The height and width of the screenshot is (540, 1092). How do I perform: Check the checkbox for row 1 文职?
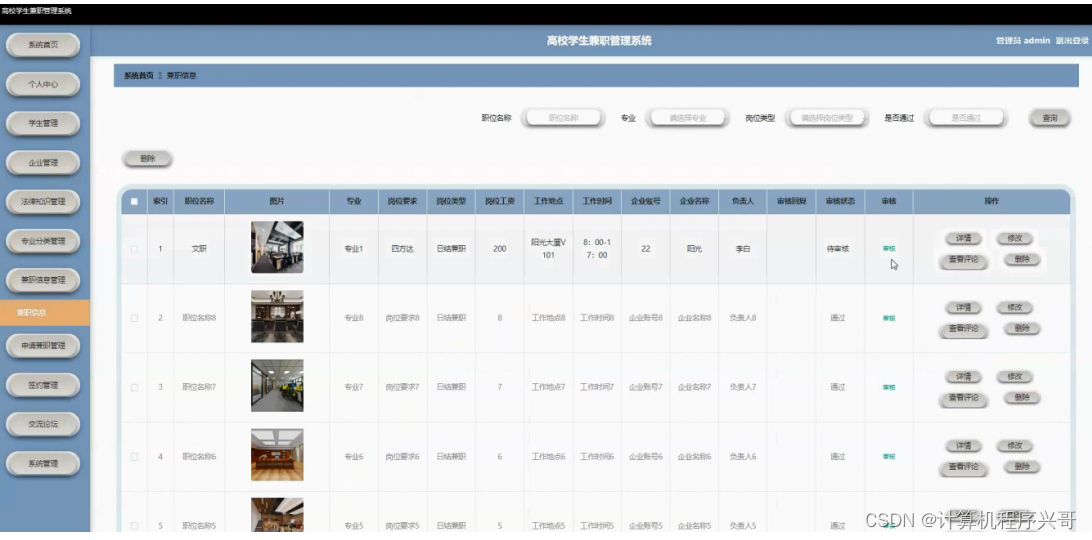(x=134, y=249)
